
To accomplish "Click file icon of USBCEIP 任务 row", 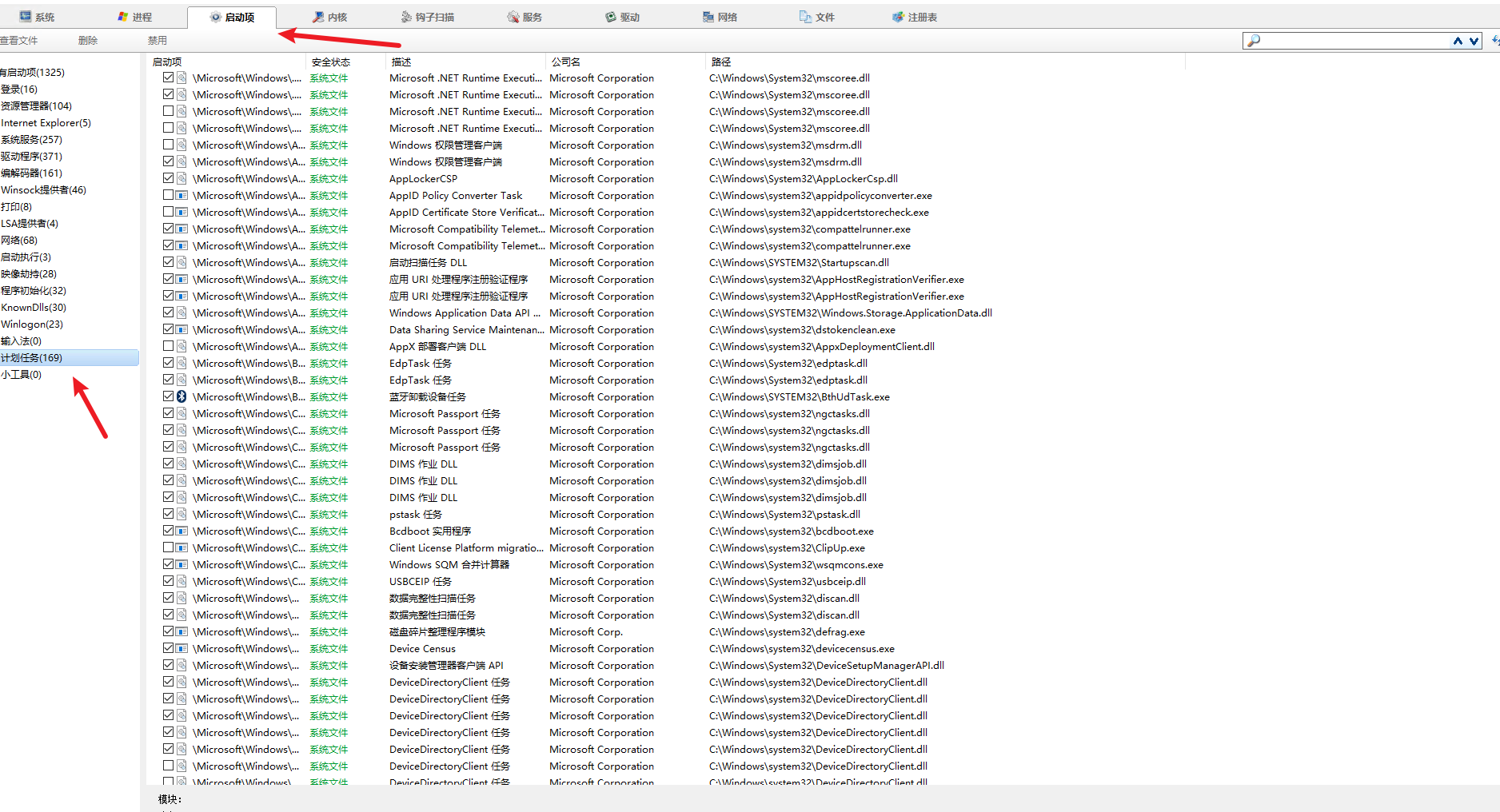I will coord(182,581).
